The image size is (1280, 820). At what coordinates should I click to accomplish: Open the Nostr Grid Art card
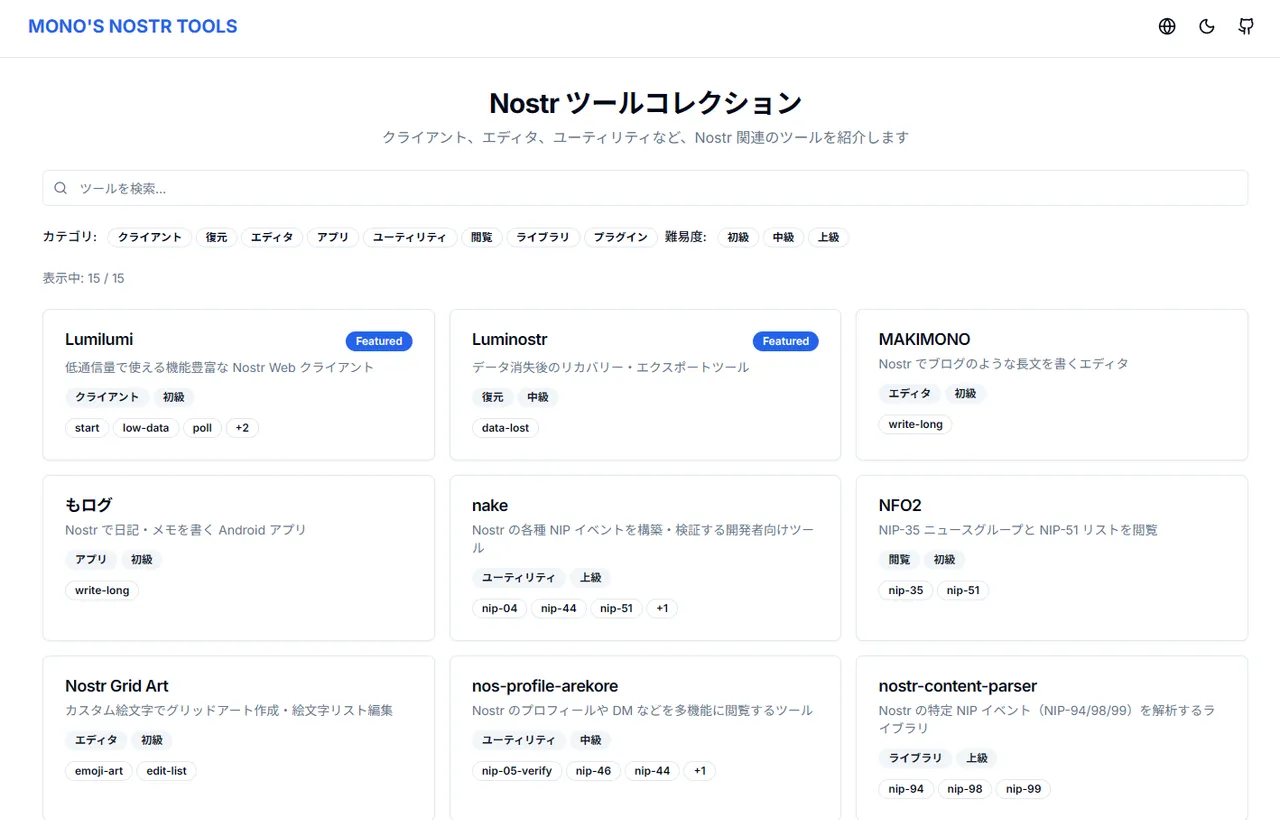click(238, 739)
